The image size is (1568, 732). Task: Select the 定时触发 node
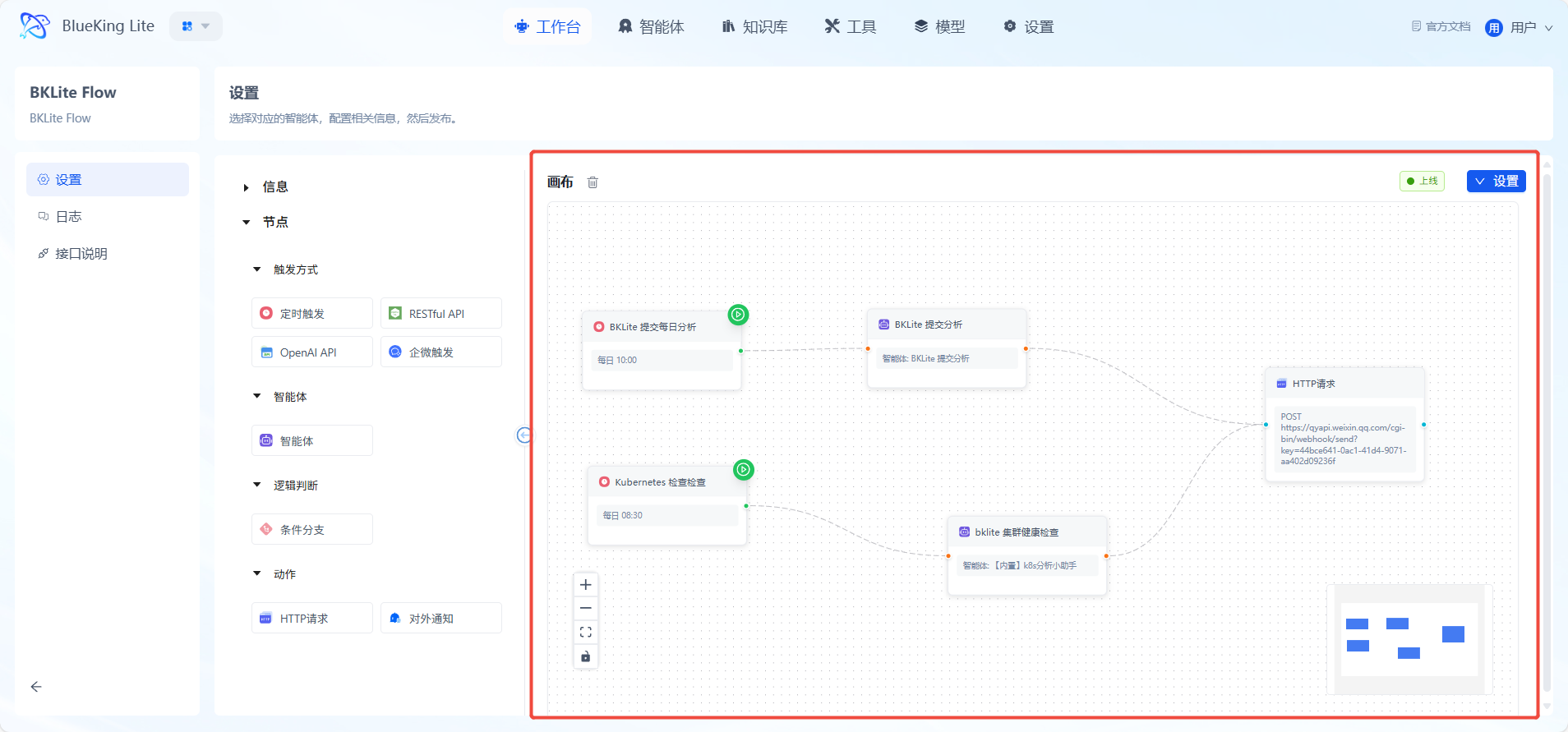point(312,313)
